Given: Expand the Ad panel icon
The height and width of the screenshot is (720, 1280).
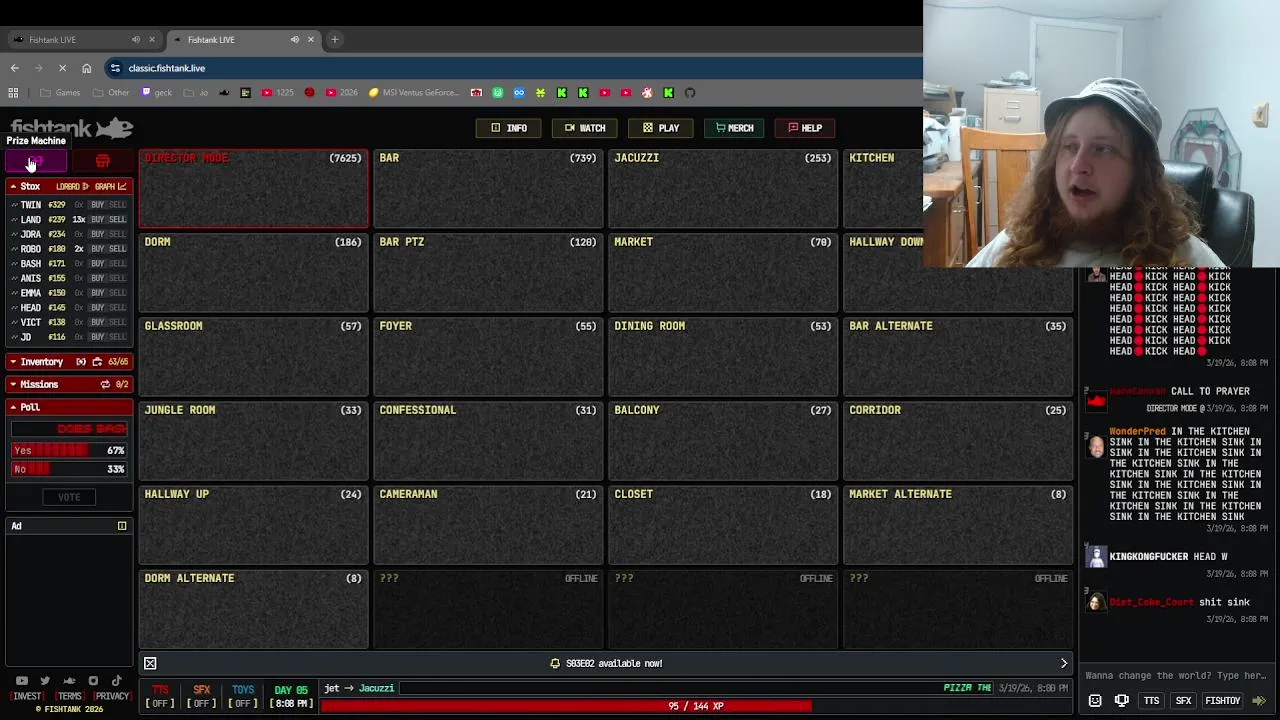Looking at the screenshot, I should click(122, 526).
